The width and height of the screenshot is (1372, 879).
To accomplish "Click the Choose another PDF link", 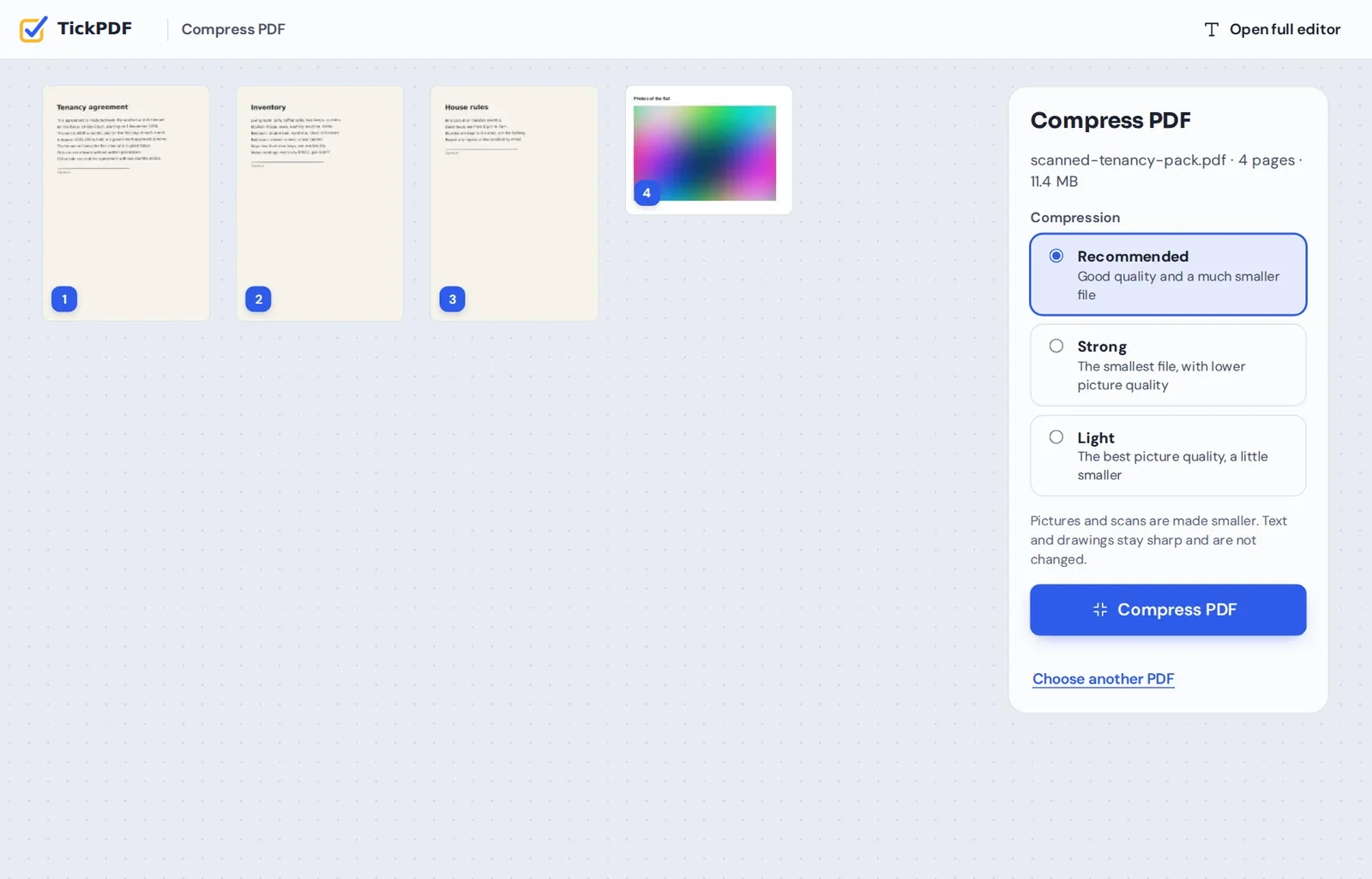I will 1103,678.
